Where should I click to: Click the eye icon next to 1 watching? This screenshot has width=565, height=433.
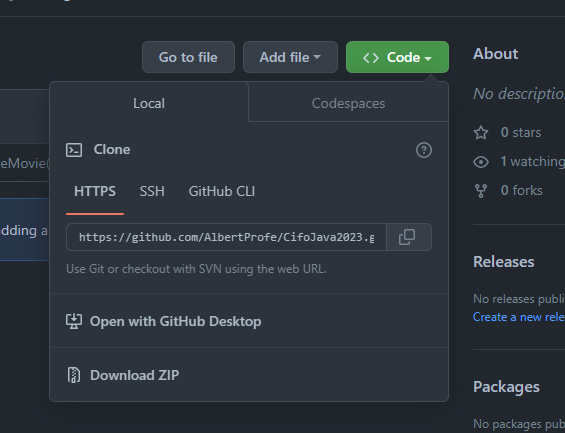481,162
